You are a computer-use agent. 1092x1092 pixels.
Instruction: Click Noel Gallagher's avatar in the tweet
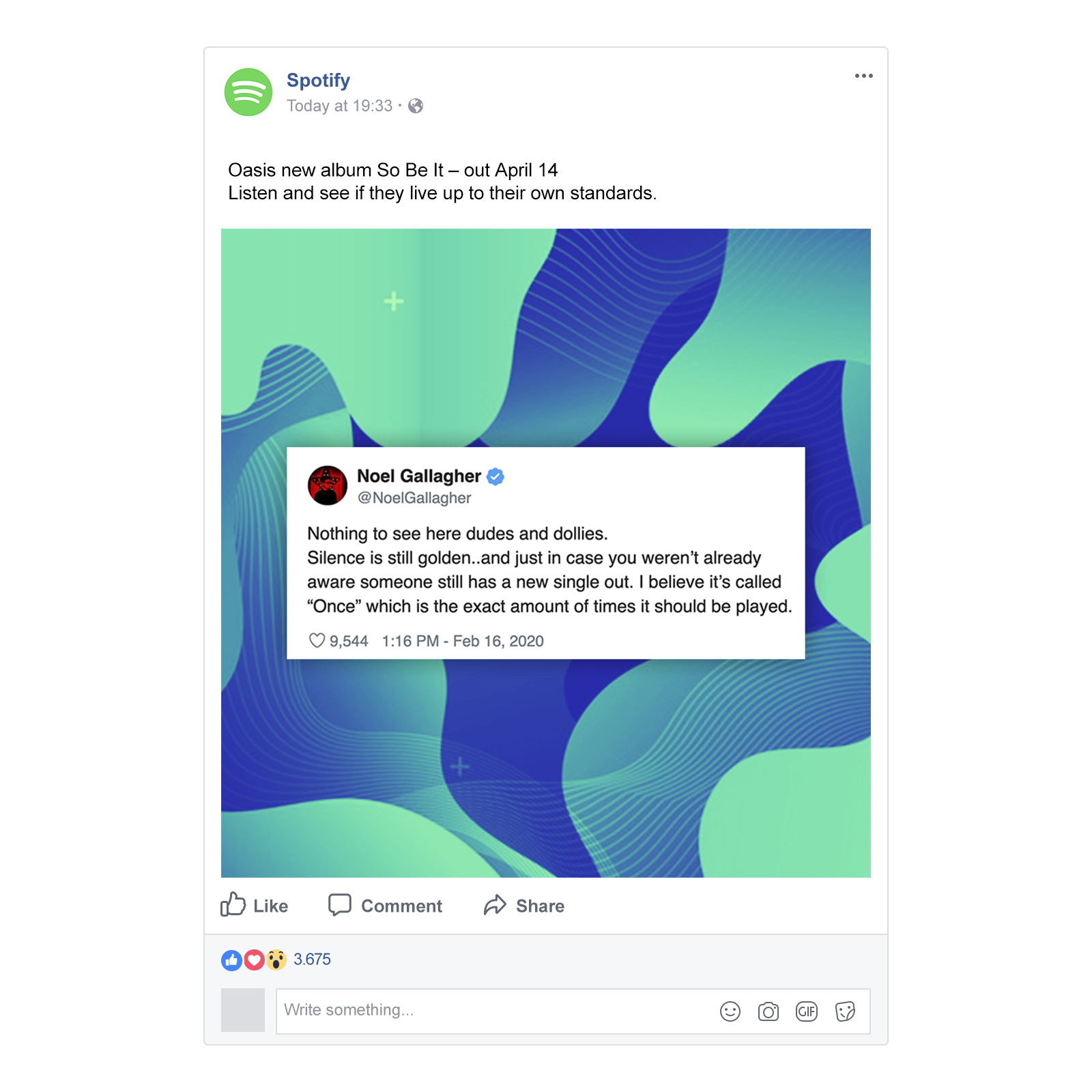[x=328, y=486]
